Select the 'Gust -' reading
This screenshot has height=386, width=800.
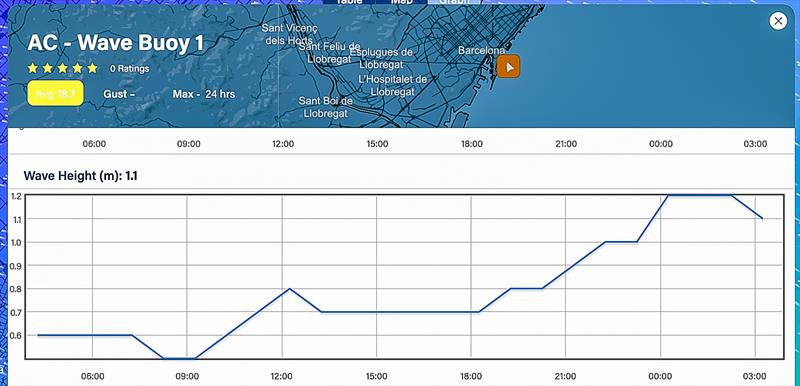119,94
